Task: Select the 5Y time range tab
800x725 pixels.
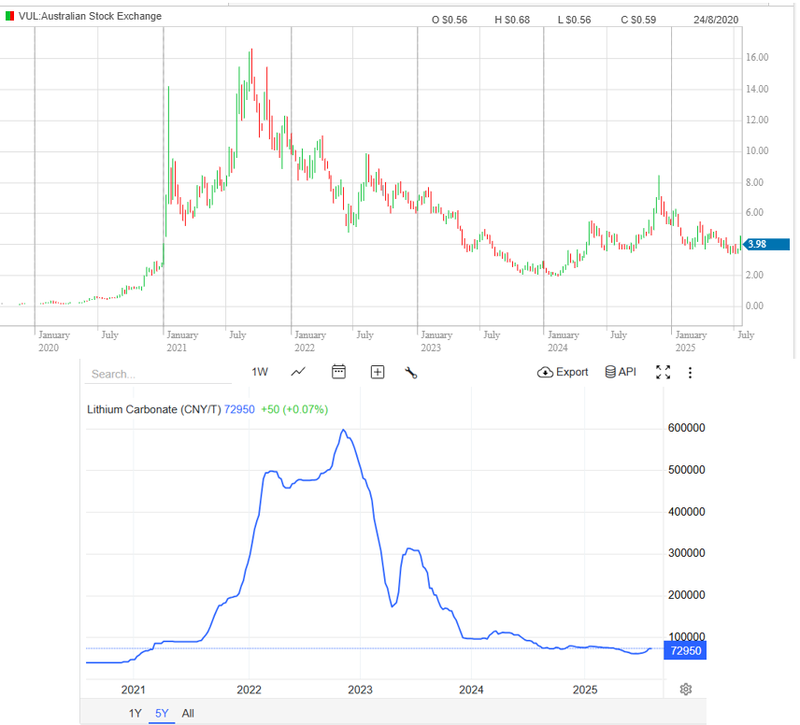Action: tap(162, 713)
